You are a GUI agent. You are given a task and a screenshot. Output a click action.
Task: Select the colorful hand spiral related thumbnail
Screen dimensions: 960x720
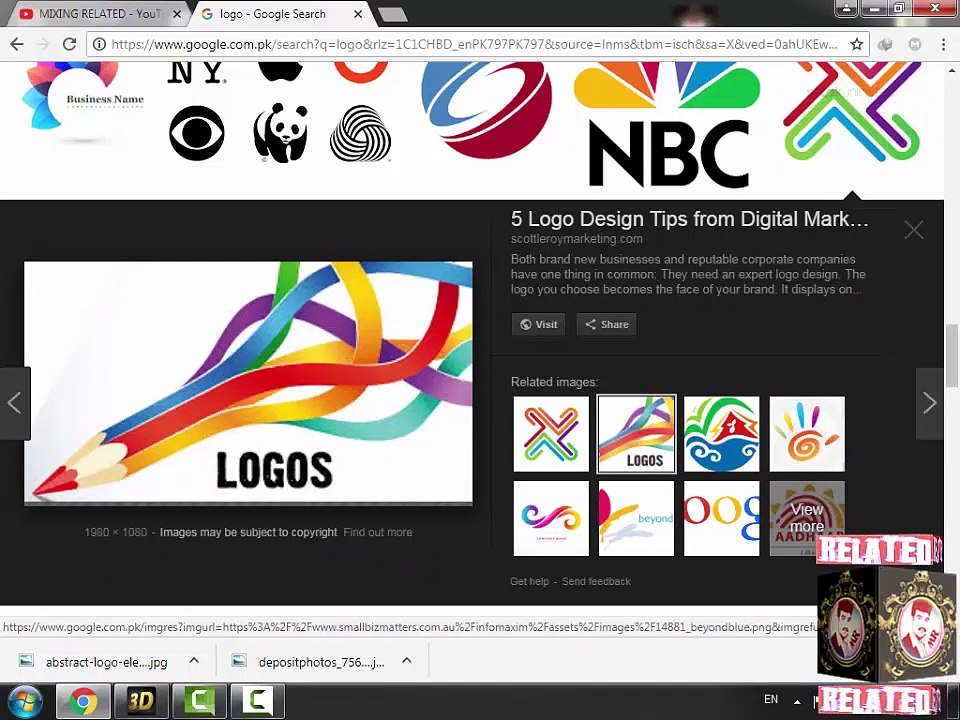click(807, 434)
